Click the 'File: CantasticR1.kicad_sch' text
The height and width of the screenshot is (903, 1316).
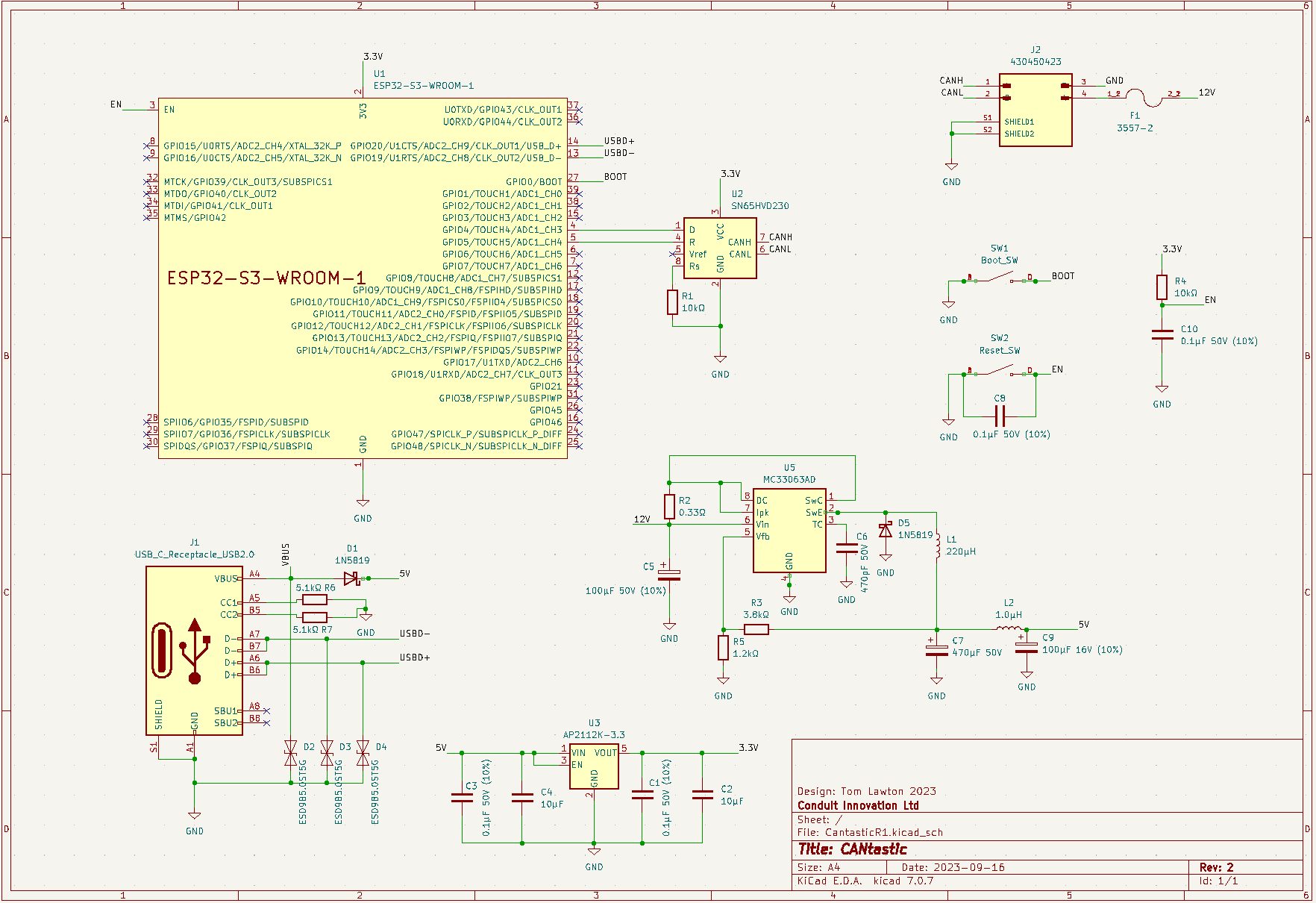click(x=870, y=832)
